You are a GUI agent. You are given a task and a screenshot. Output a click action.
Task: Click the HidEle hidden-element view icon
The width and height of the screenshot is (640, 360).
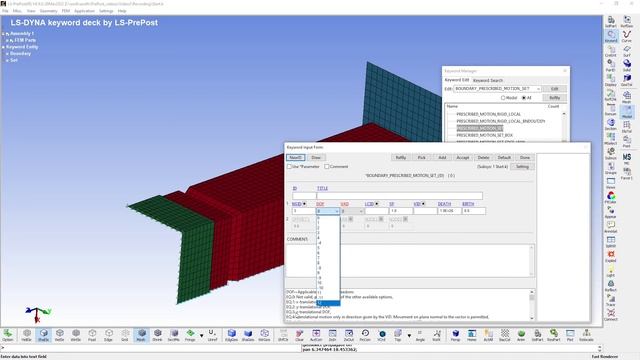pos(27,335)
